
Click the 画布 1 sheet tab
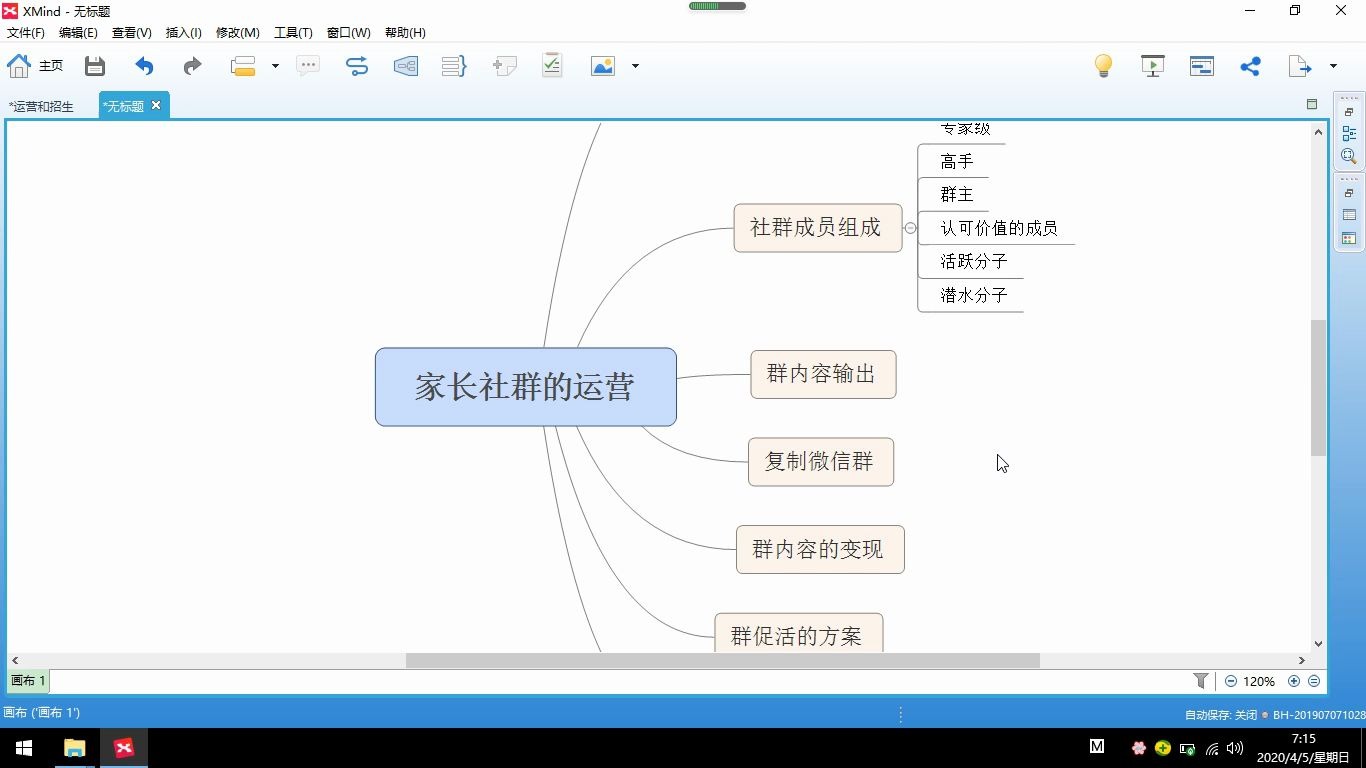click(28, 681)
